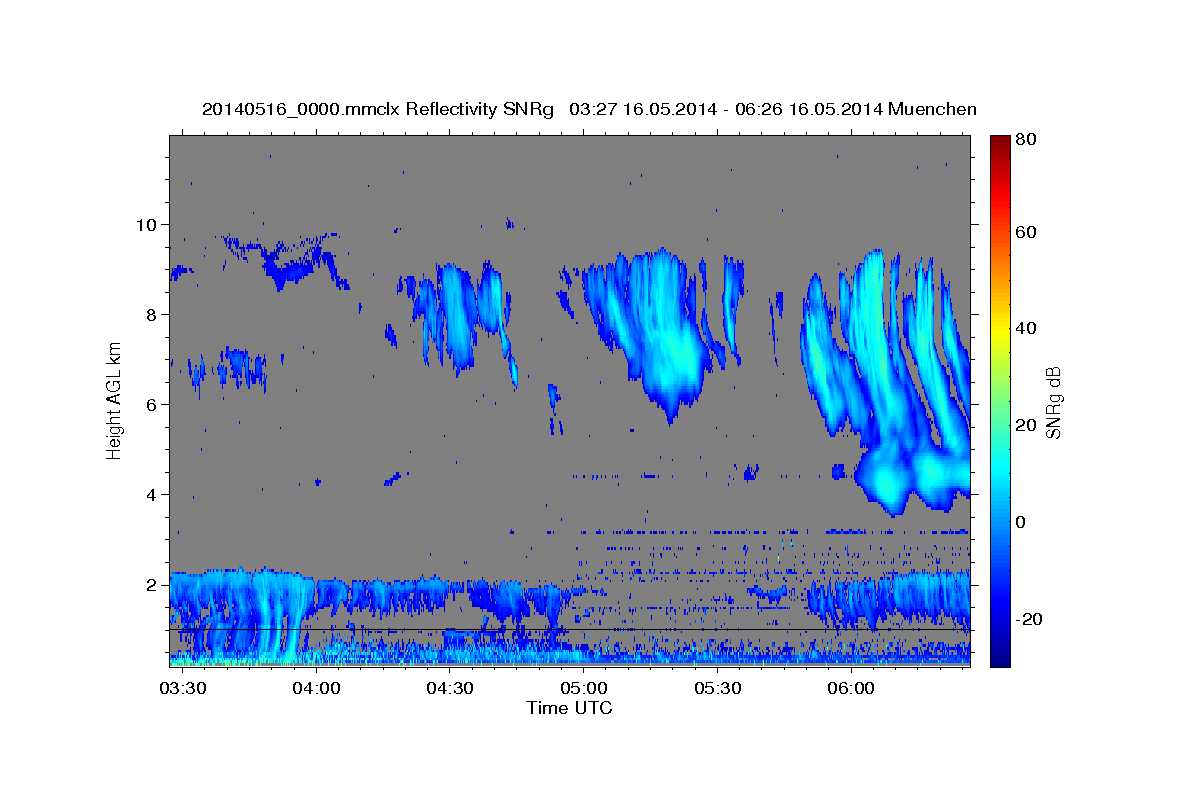
Task: Click the height tick label 4
Action: [154, 494]
